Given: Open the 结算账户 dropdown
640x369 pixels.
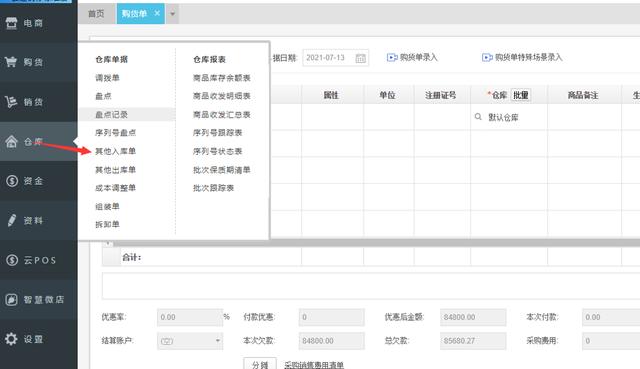Looking at the screenshot, I should pyautogui.click(x=190, y=341).
